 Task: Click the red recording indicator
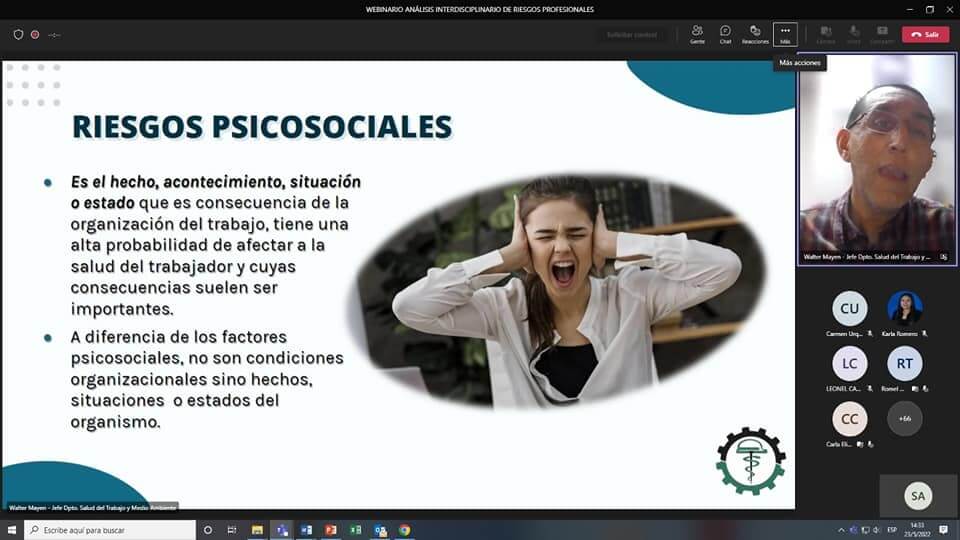pos(35,35)
